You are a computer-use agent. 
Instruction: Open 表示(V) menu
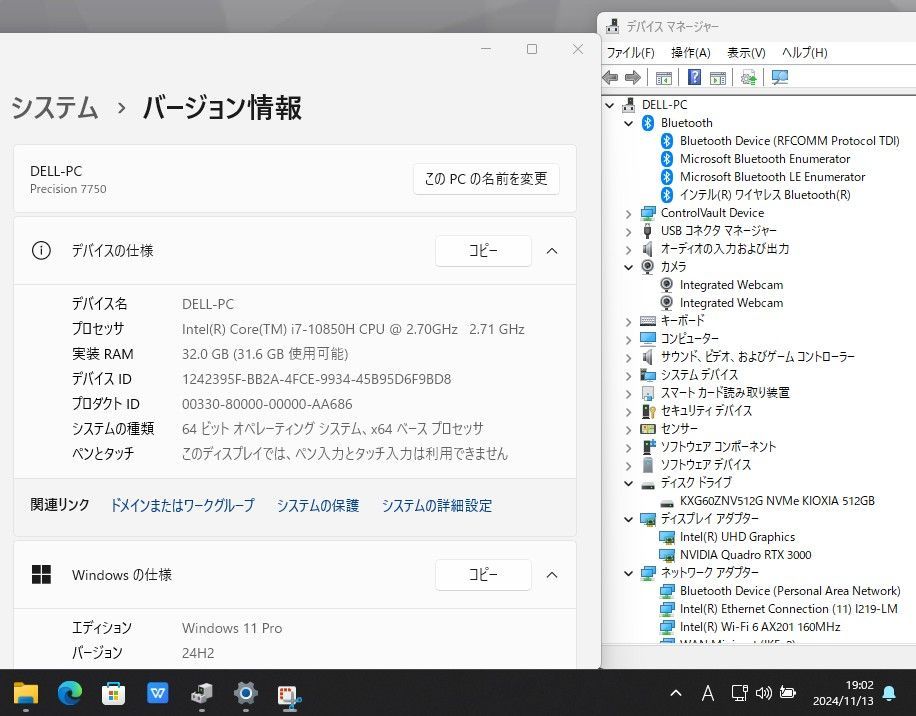click(746, 53)
